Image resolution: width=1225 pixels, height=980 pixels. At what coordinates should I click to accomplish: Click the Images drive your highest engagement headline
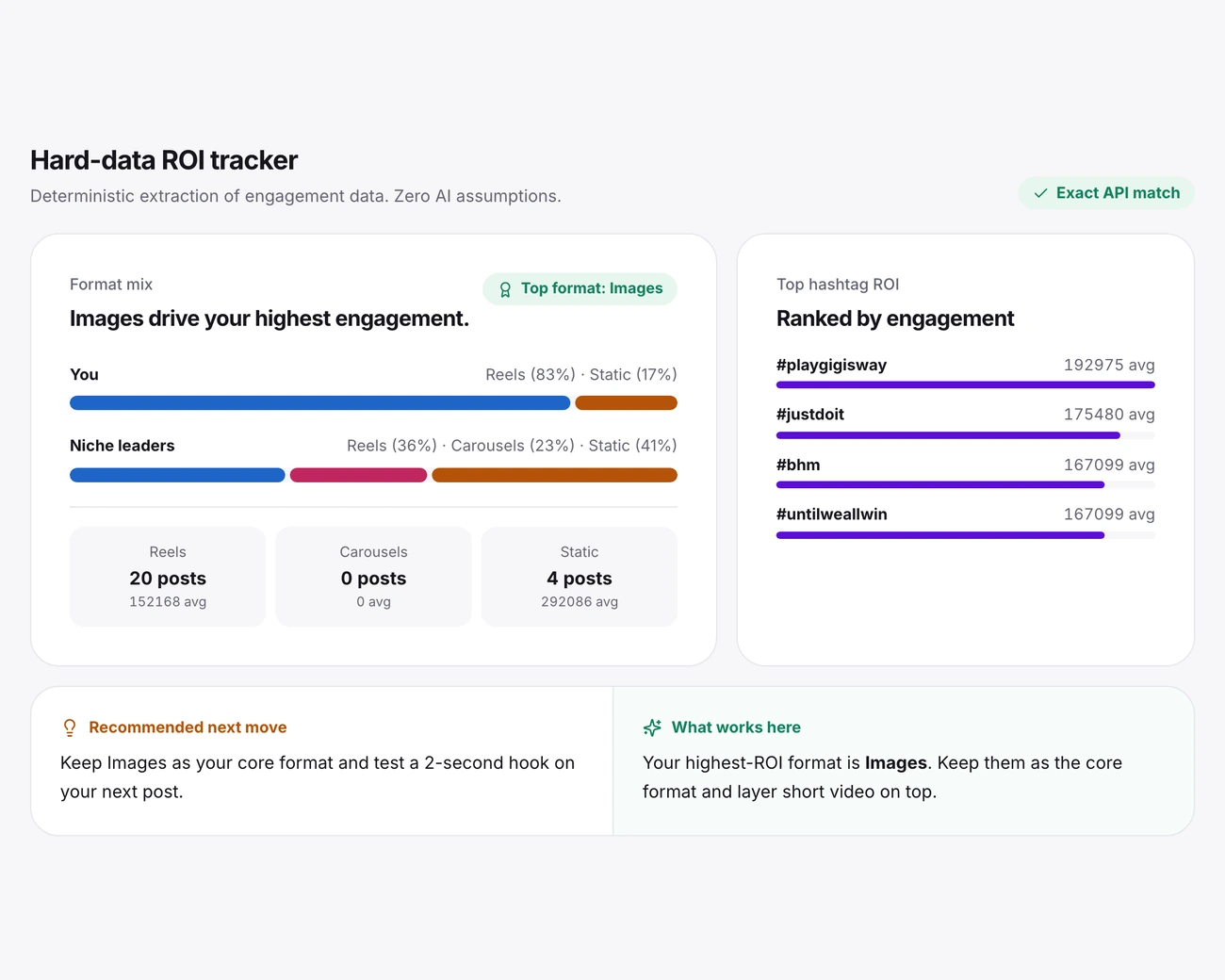269,318
